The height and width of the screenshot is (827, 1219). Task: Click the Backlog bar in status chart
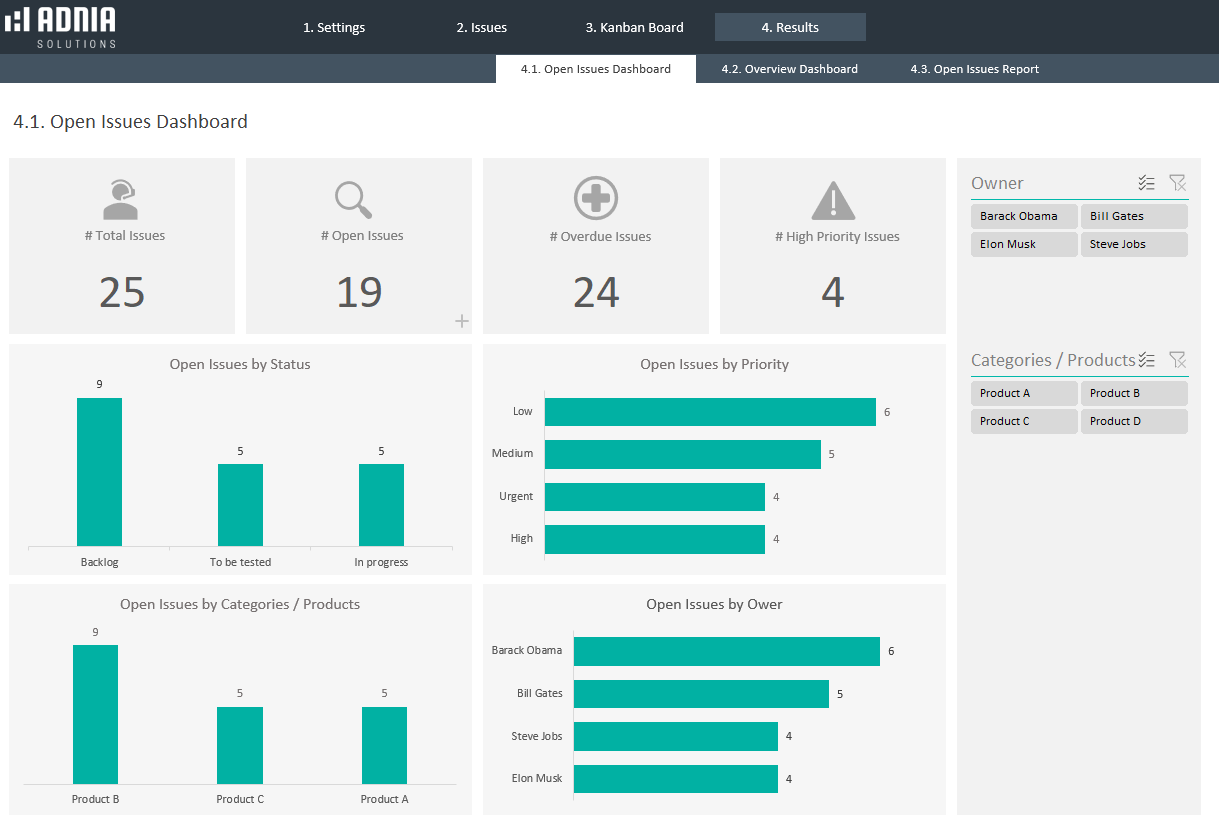click(x=99, y=471)
